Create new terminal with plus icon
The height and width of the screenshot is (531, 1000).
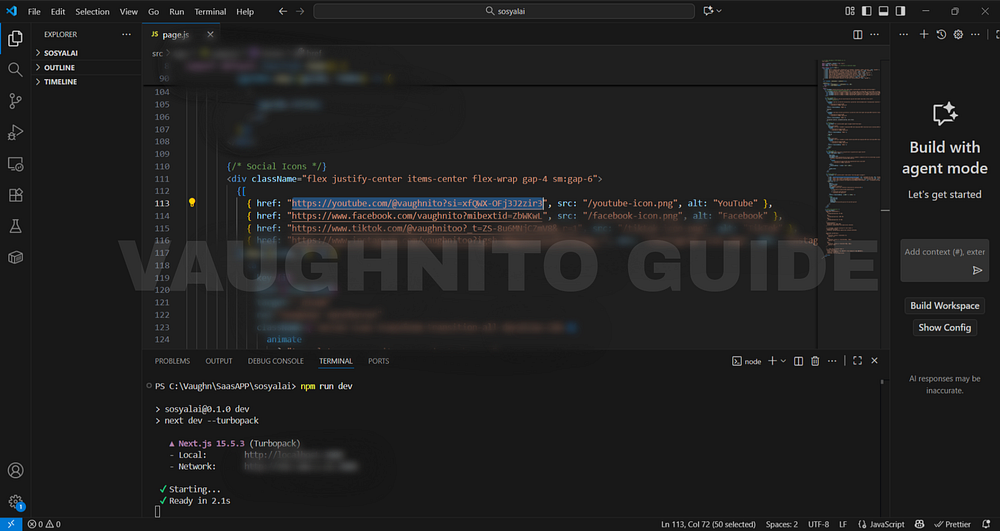(x=772, y=361)
